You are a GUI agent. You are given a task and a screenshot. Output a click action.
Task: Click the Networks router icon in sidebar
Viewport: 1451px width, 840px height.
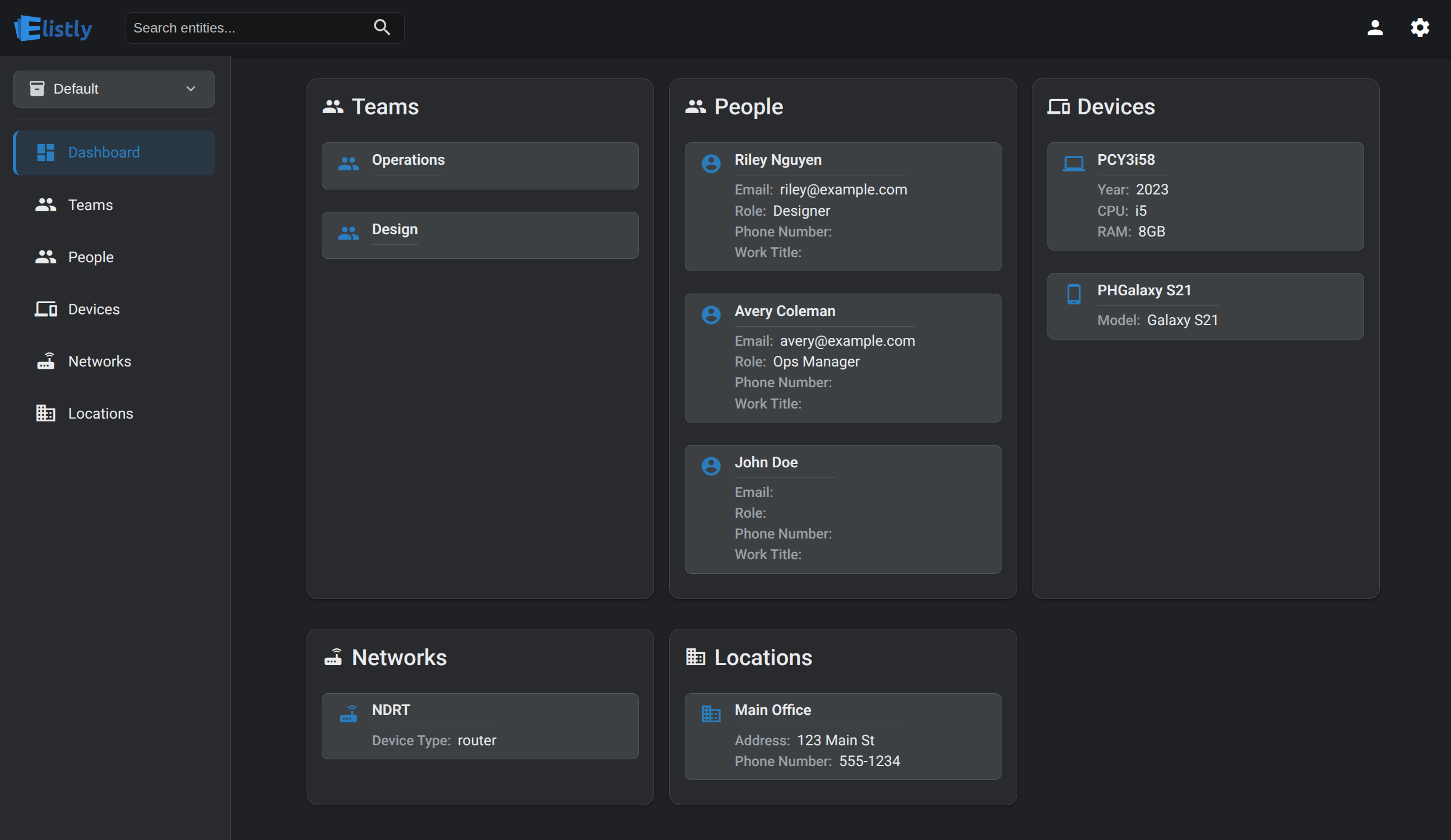pos(45,361)
